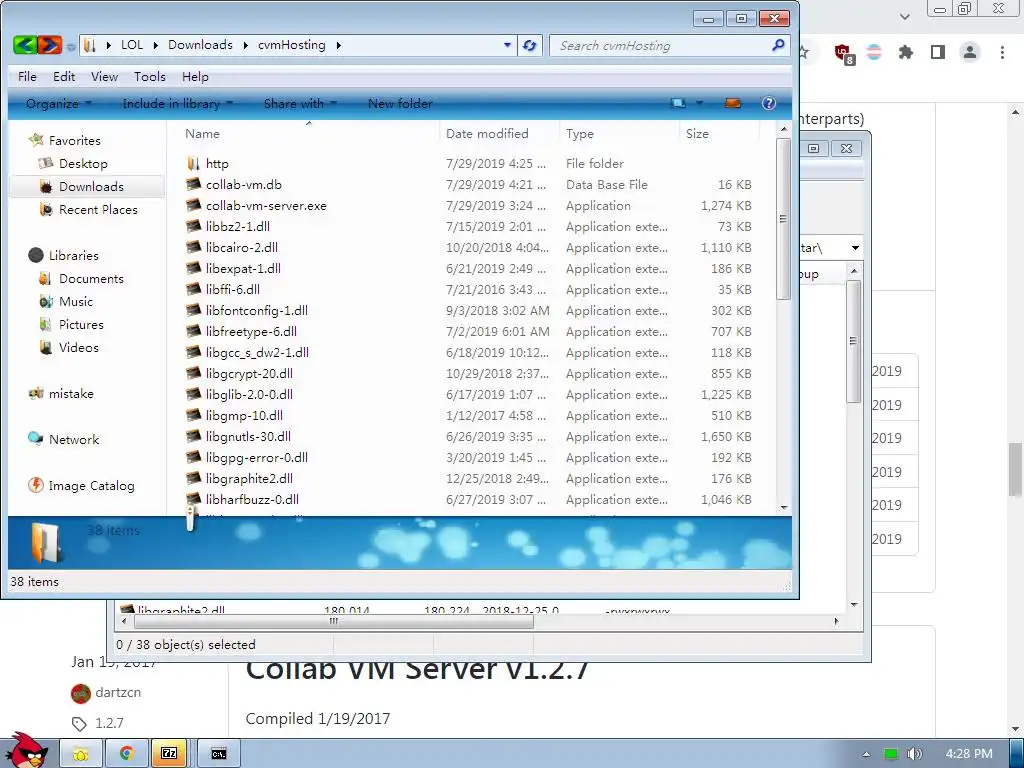Sort by Size column header

[x=719, y=133]
